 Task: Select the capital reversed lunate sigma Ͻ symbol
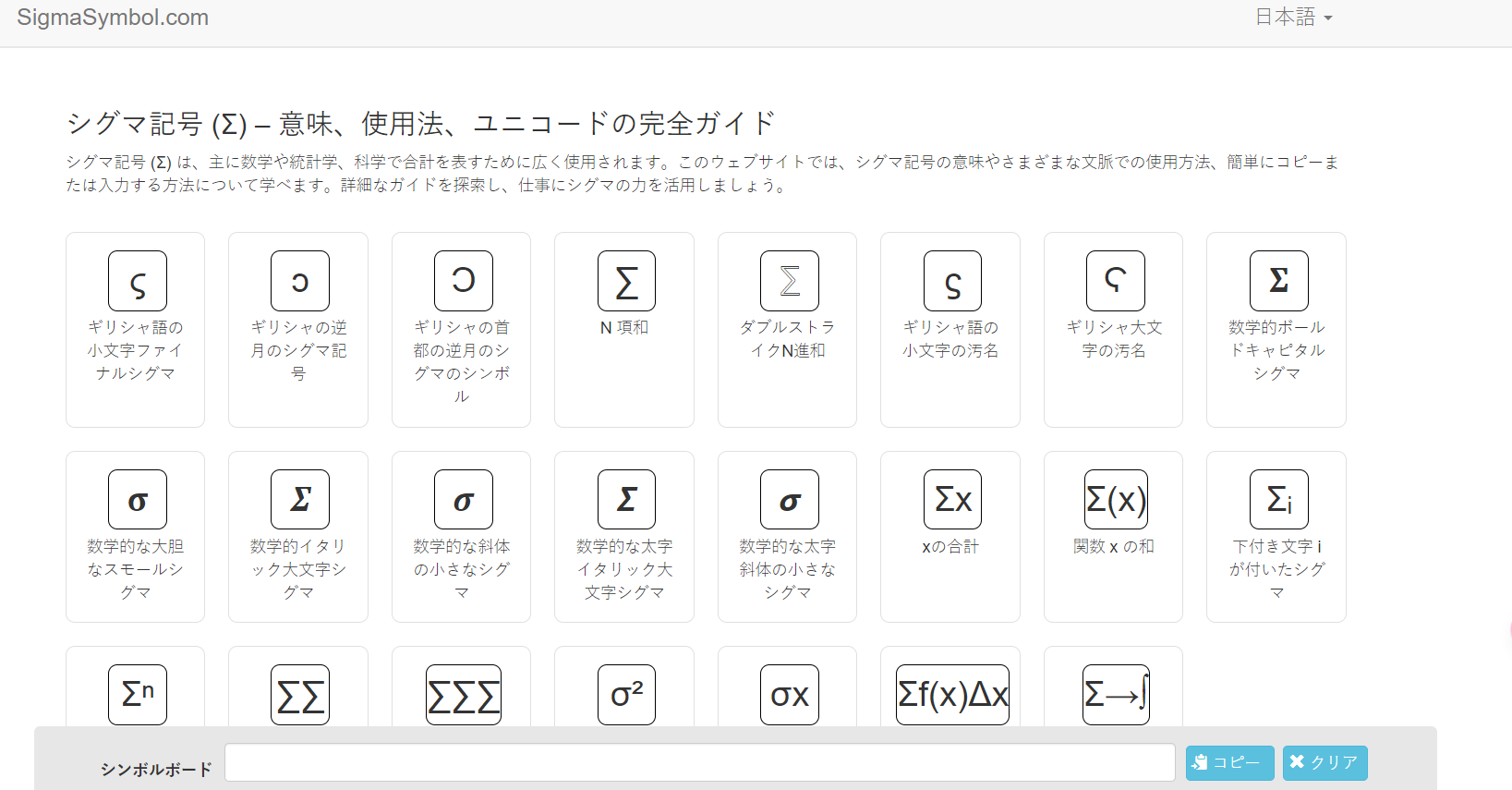pyautogui.click(x=464, y=281)
